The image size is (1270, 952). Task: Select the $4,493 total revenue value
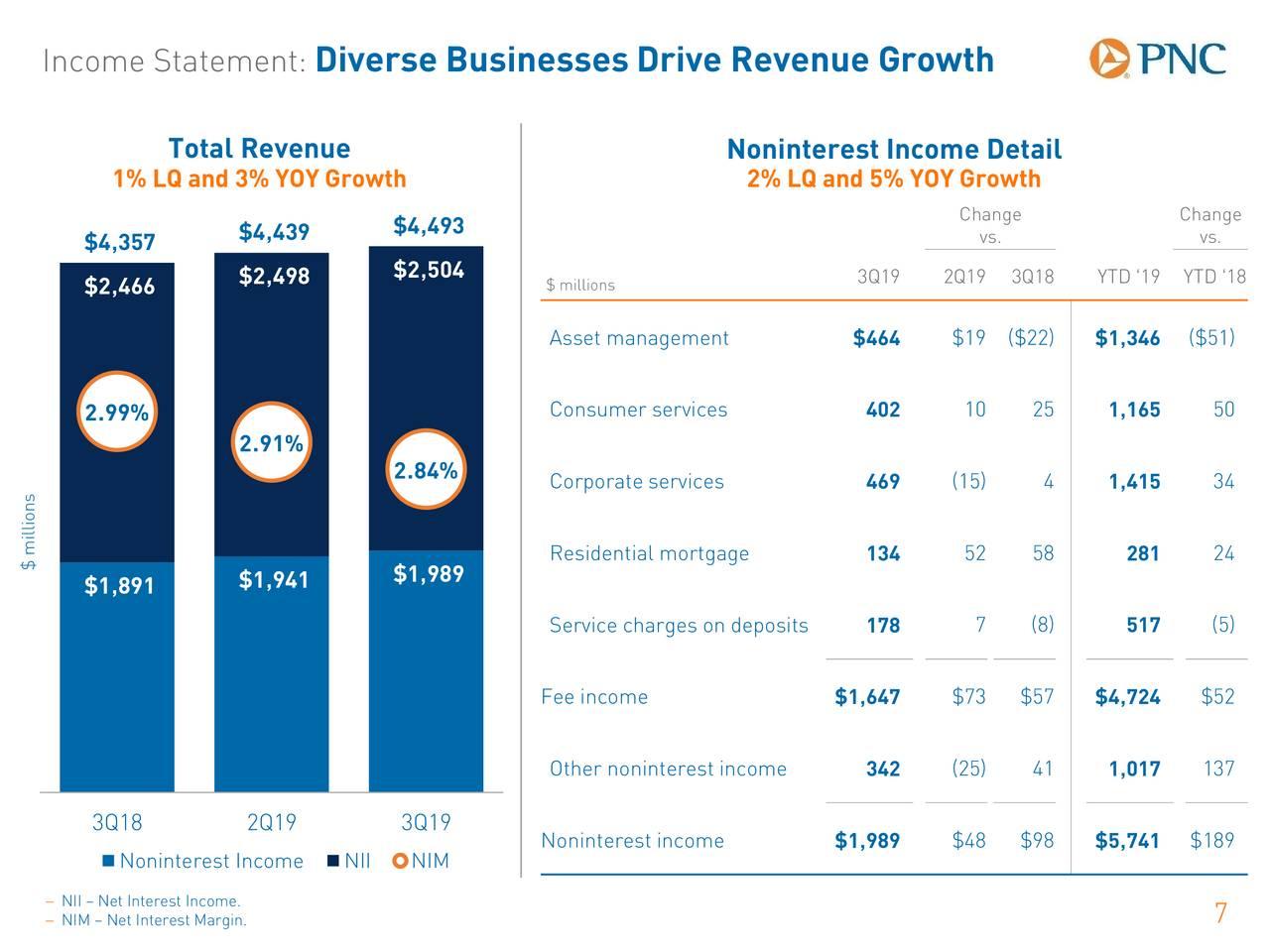(x=429, y=225)
